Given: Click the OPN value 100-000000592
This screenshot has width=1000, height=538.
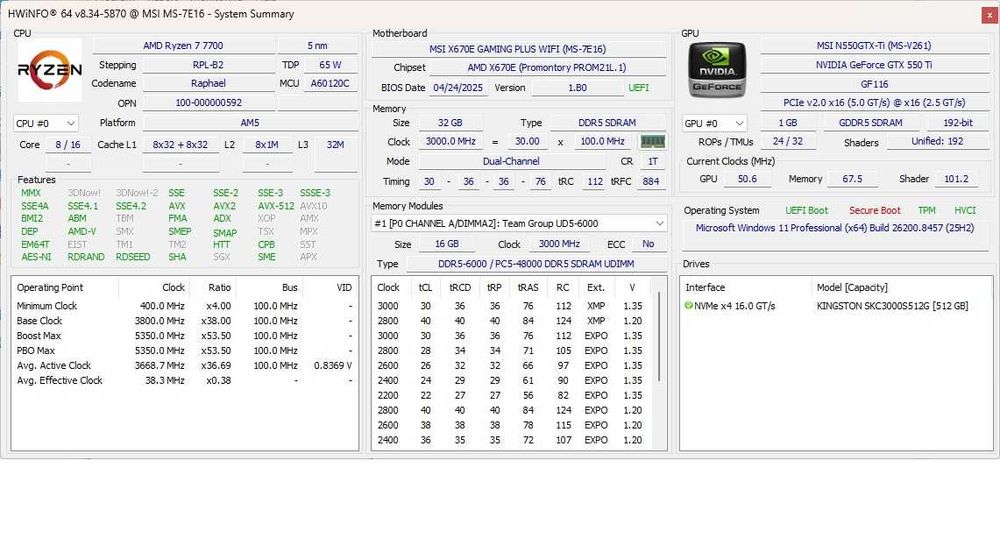Looking at the screenshot, I should tap(208, 103).
